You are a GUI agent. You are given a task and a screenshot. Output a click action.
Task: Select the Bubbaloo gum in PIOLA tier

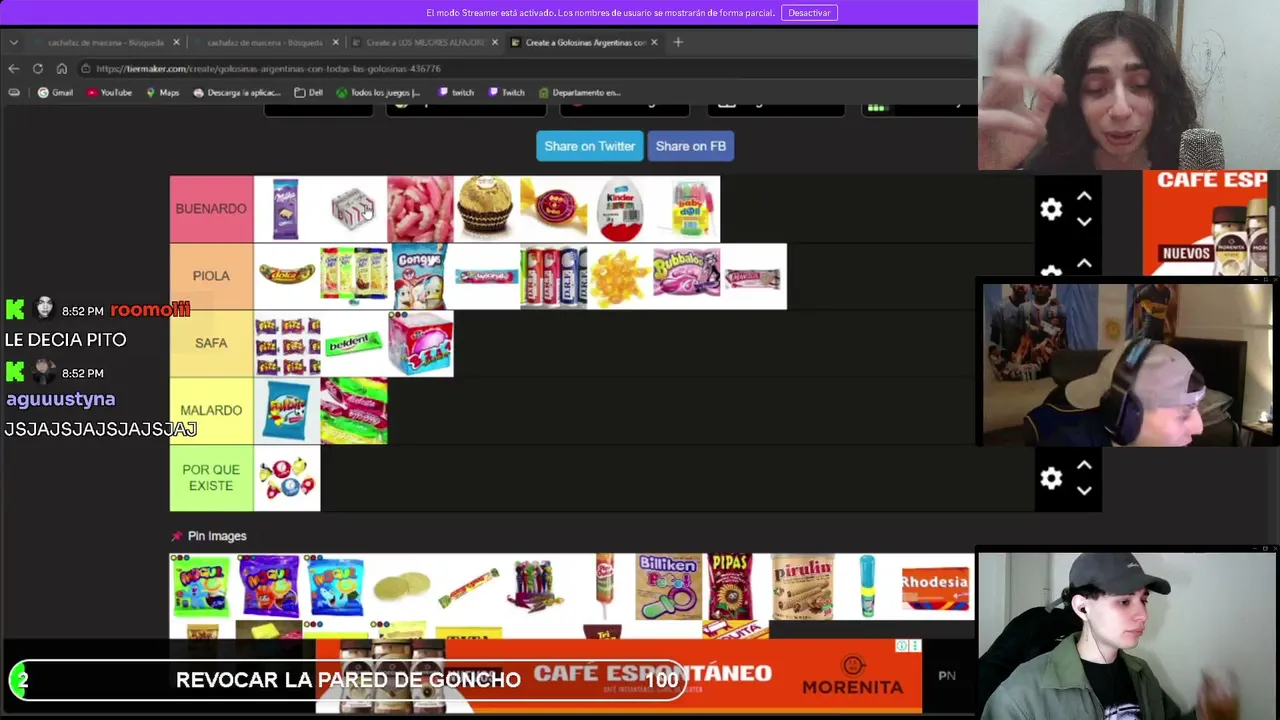tap(686, 276)
